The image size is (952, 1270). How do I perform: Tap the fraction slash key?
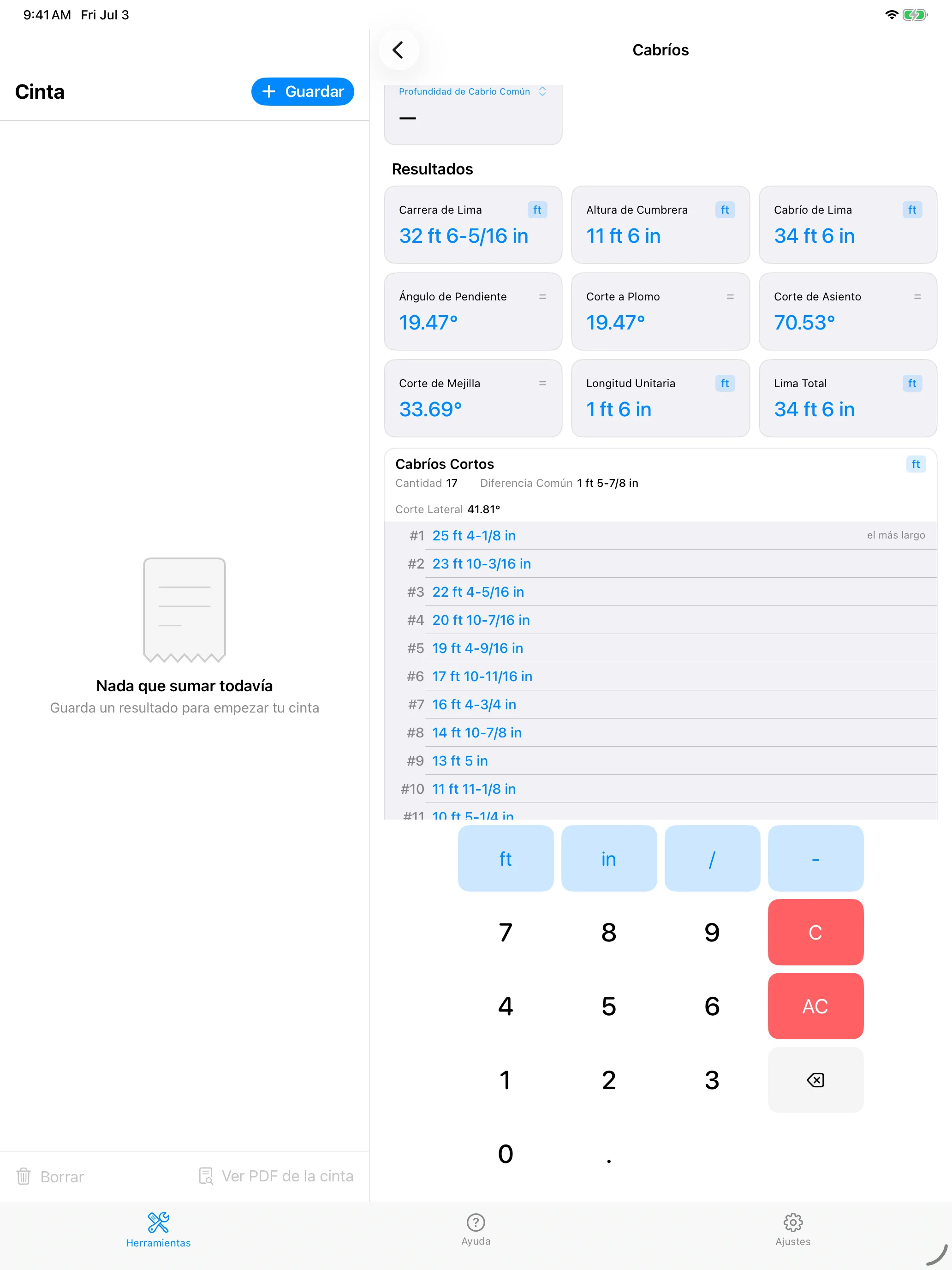pos(712,859)
